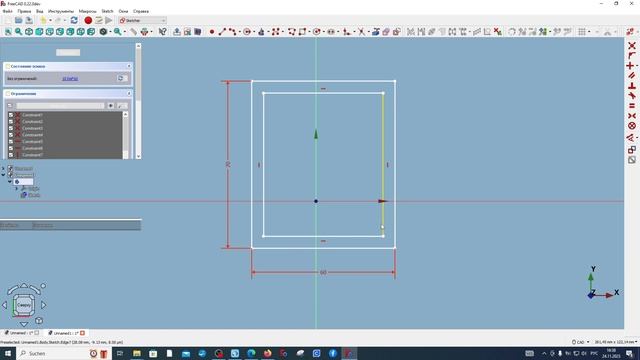Open the draw style dropdown arrow

pos(111,32)
